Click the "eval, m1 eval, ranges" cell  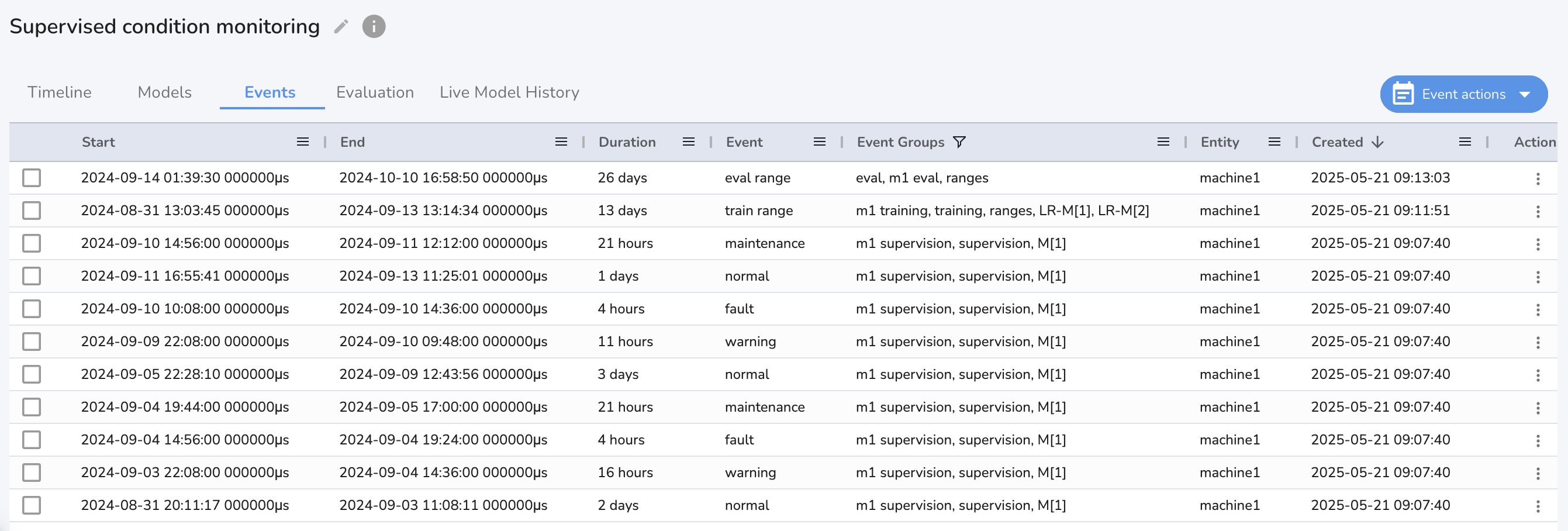pos(921,178)
